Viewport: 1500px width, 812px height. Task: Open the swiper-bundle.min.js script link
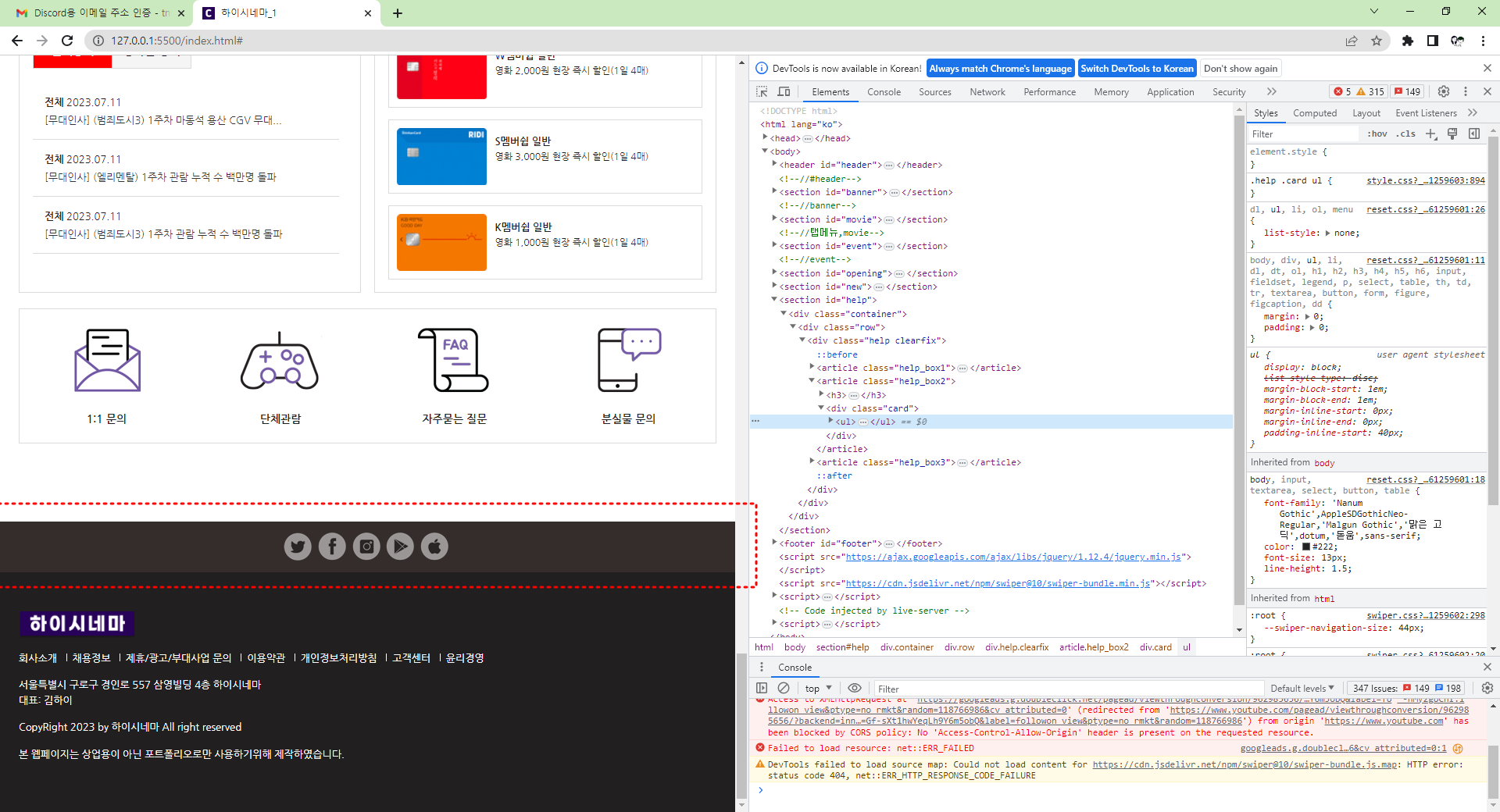(998, 583)
